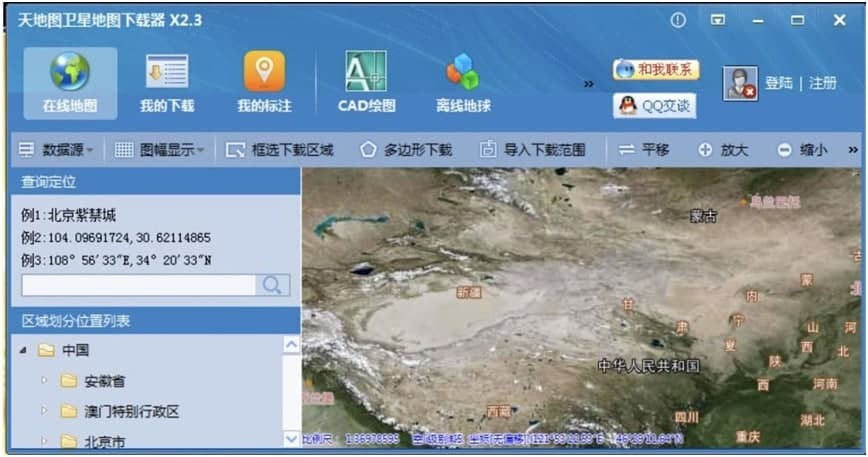This screenshot has height=457, width=868.
Task: Click the magnifier search button
Action: (272, 285)
